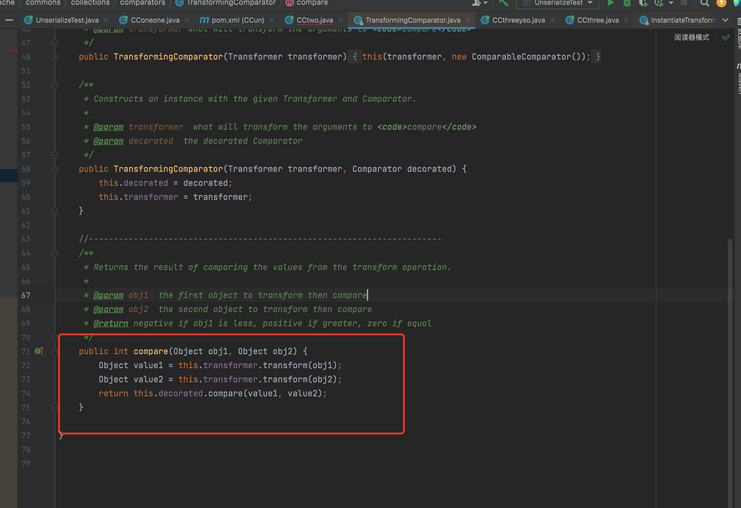Screen dimensions: 741x508
Task: Click the TransformingComparator breadcrumb
Action: tap(226, 3)
